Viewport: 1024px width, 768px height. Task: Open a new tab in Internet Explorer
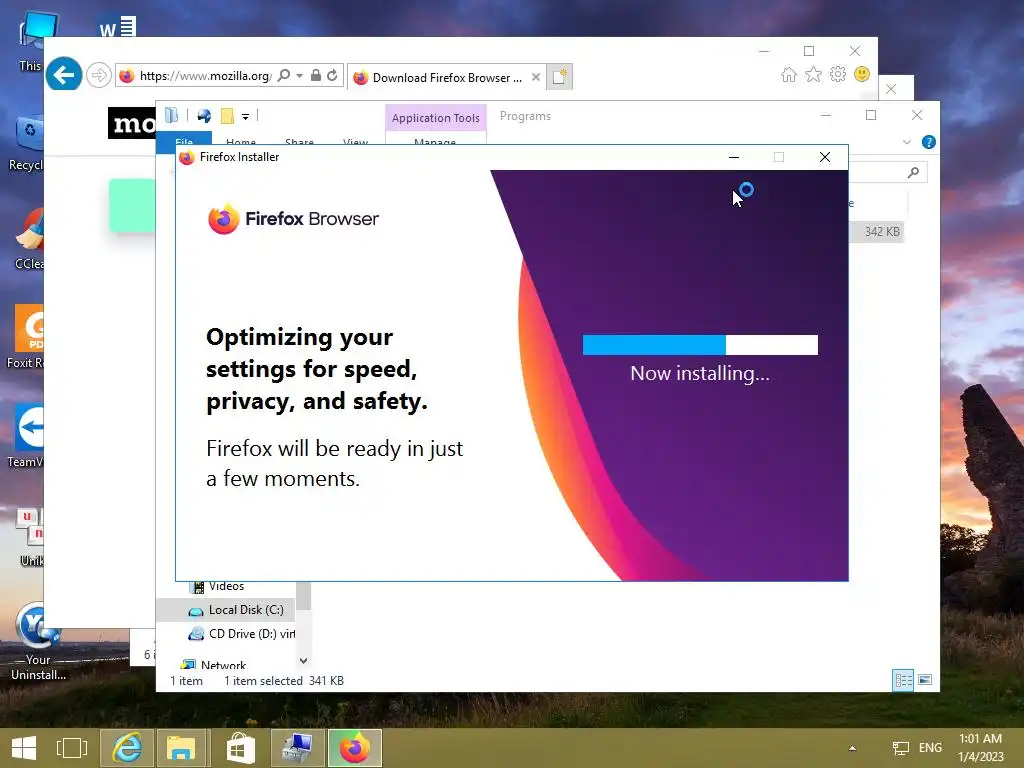(x=560, y=77)
